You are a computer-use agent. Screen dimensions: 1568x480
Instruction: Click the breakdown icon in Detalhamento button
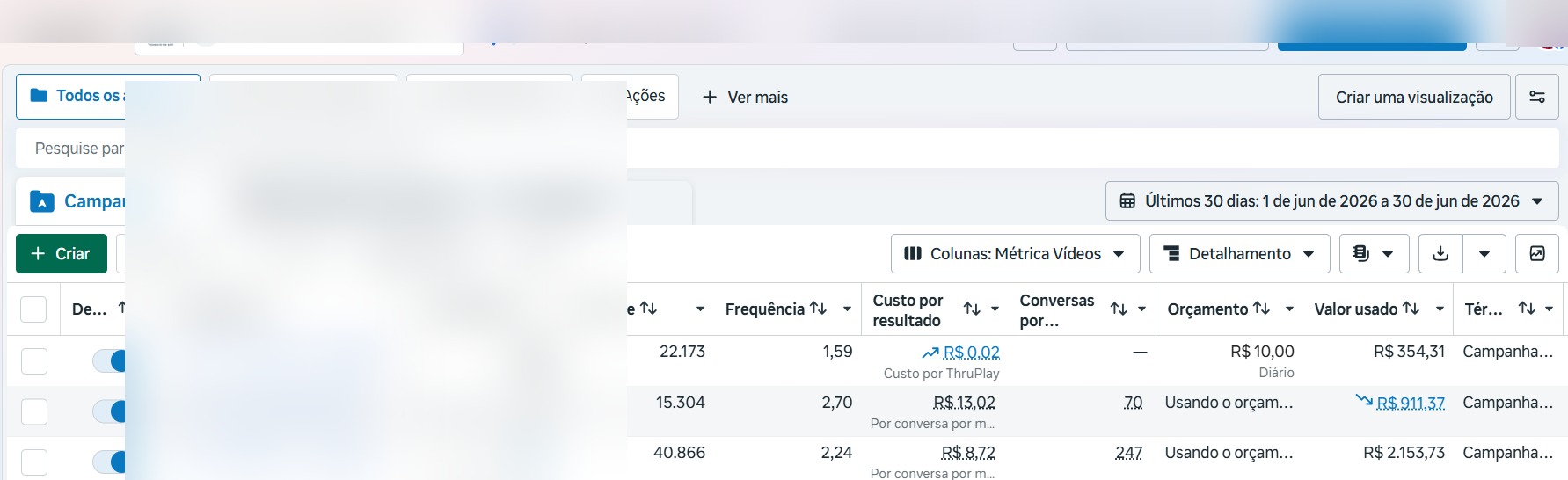(1171, 254)
